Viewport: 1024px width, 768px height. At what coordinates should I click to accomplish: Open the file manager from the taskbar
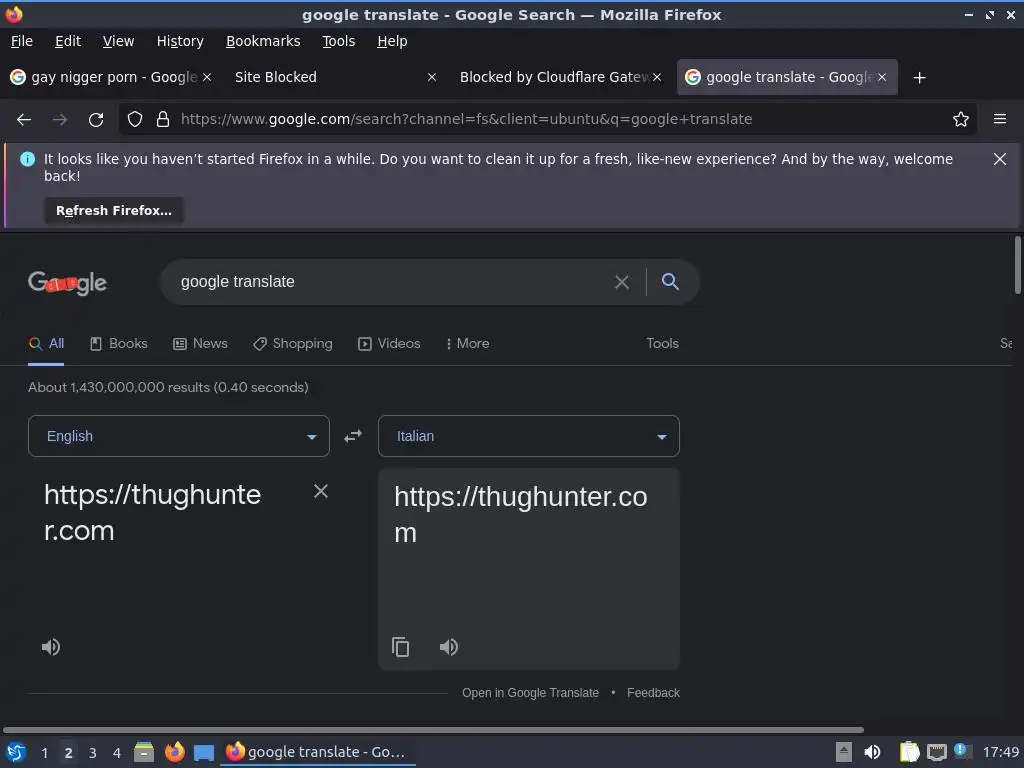144,752
